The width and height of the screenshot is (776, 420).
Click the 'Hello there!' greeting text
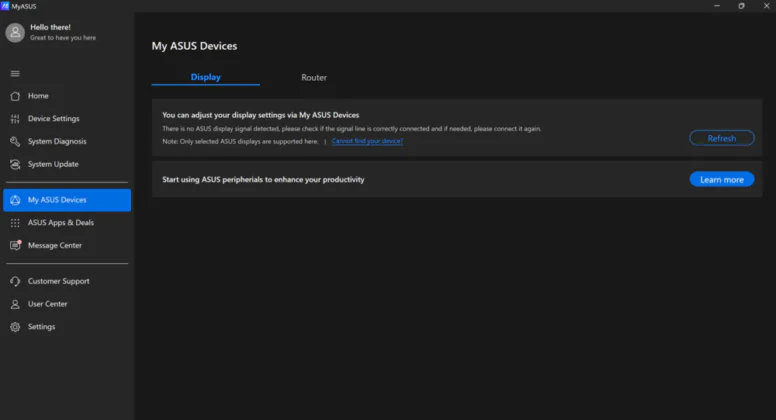tap(50, 27)
